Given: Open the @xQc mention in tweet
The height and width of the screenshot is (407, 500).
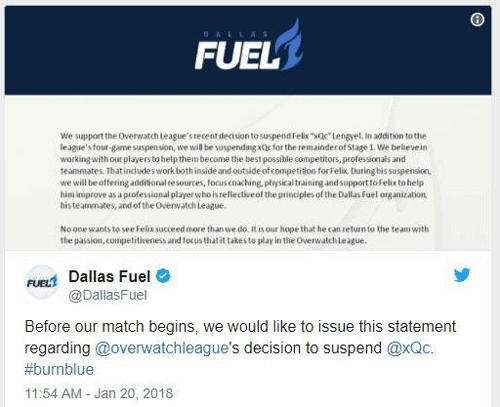Looking at the screenshot, I should coord(410,348).
